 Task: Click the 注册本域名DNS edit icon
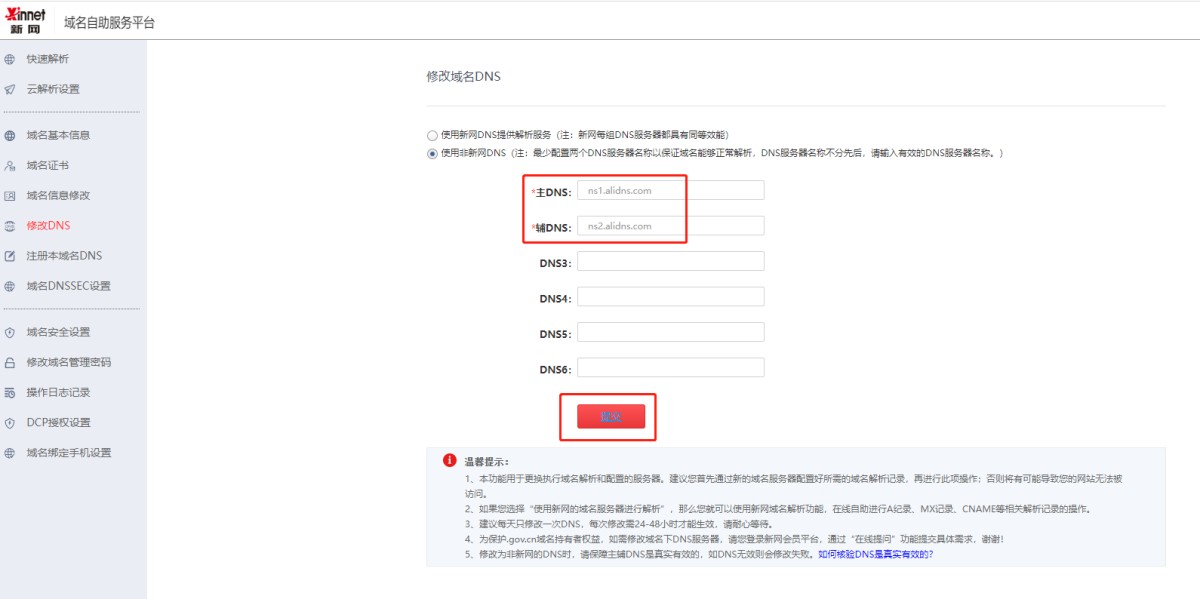click(x=10, y=256)
